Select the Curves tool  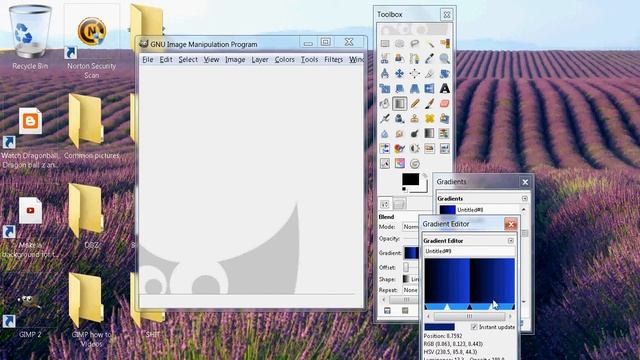point(384,164)
